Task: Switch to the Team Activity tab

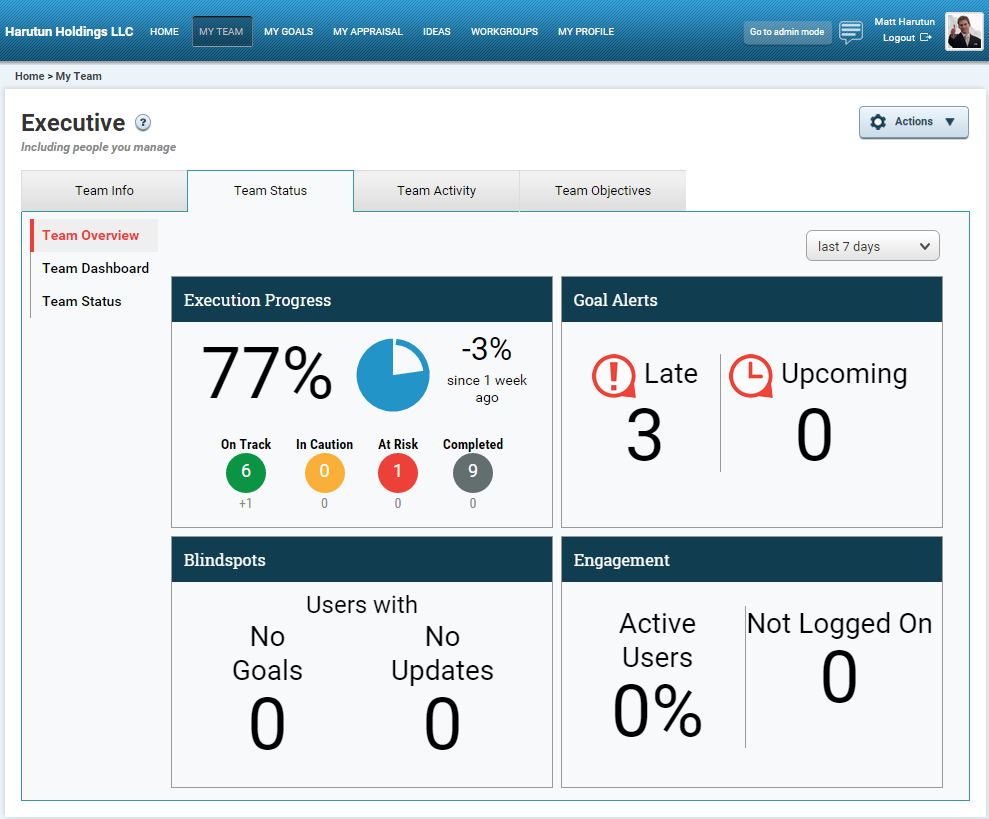Action: coord(436,191)
